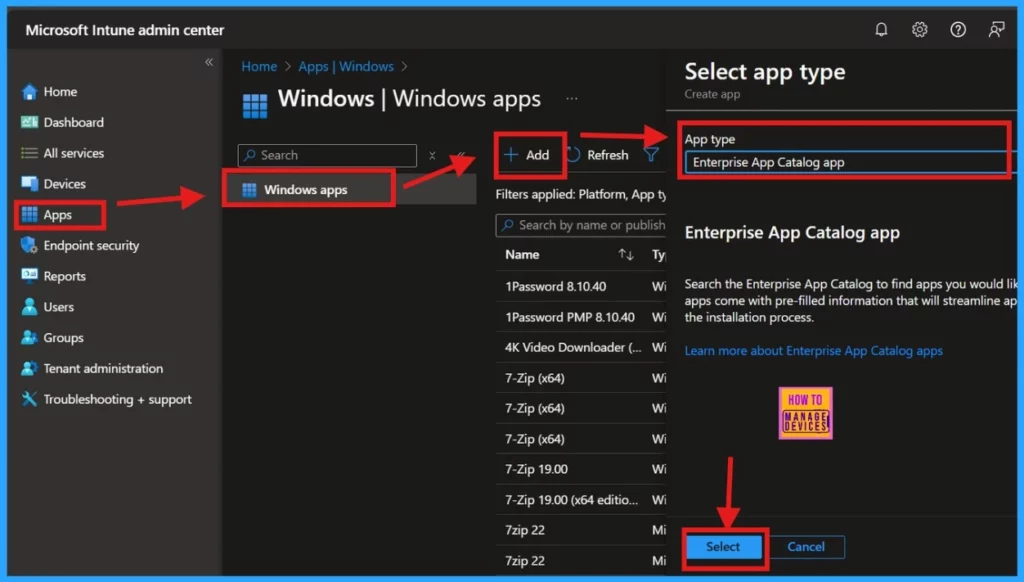The height and width of the screenshot is (582, 1024).
Task: Click the All services list icon
Action: coord(29,153)
